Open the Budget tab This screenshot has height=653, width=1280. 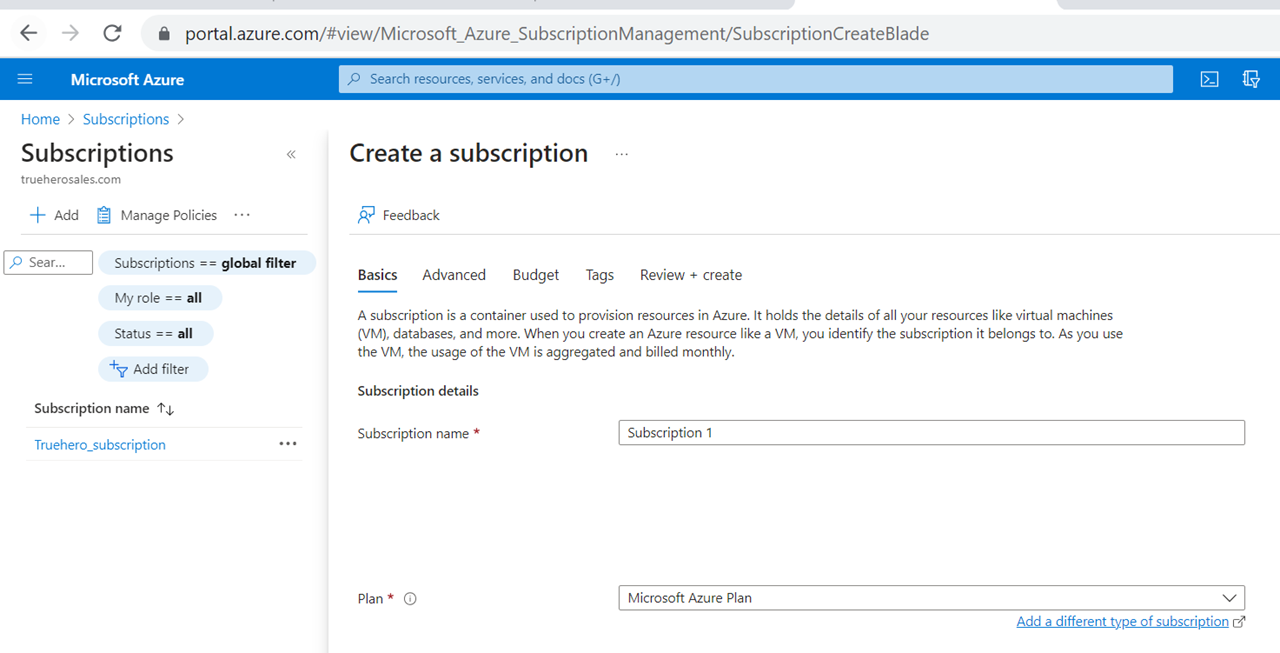[x=535, y=275]
